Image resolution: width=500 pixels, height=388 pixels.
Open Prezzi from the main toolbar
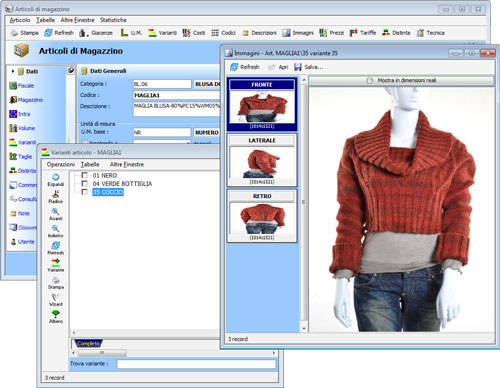(x=331, y=33)
